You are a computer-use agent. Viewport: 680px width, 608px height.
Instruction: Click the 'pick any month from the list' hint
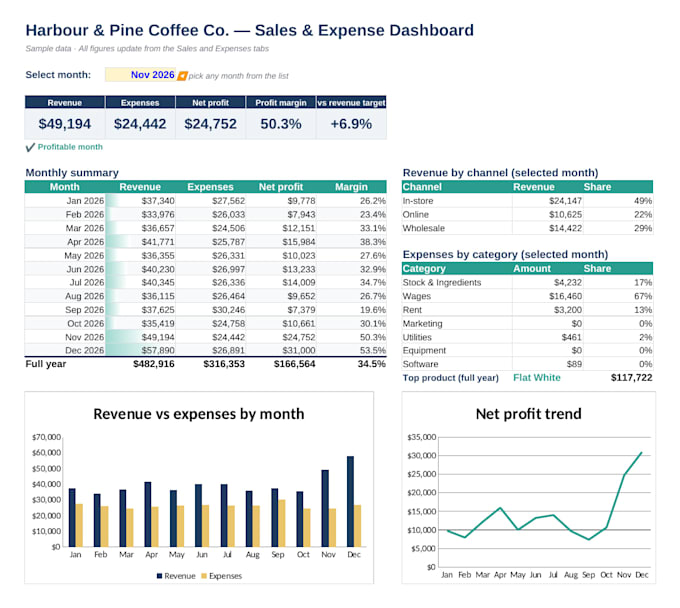point(239,76)
